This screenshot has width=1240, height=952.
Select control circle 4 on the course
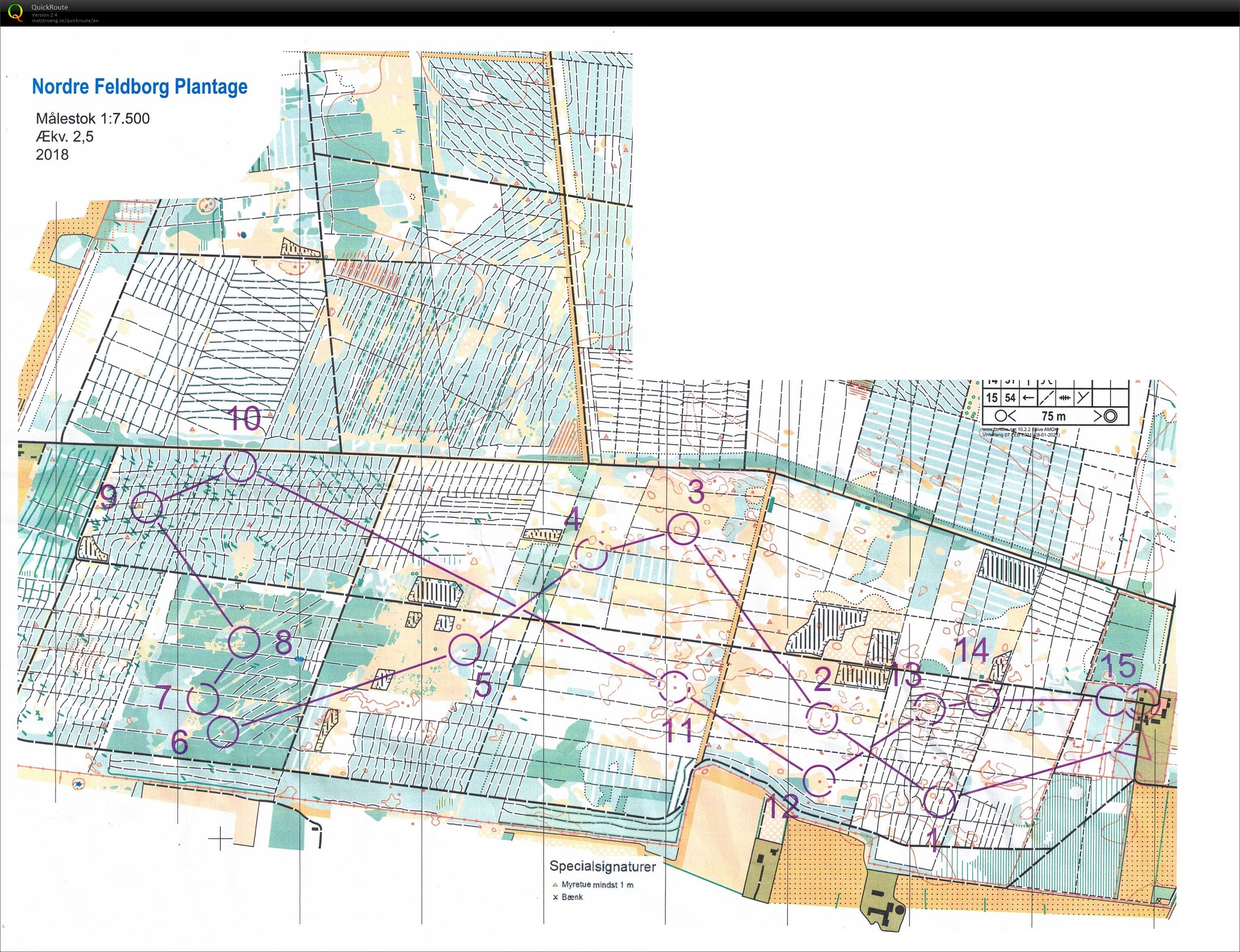(591, 554)
